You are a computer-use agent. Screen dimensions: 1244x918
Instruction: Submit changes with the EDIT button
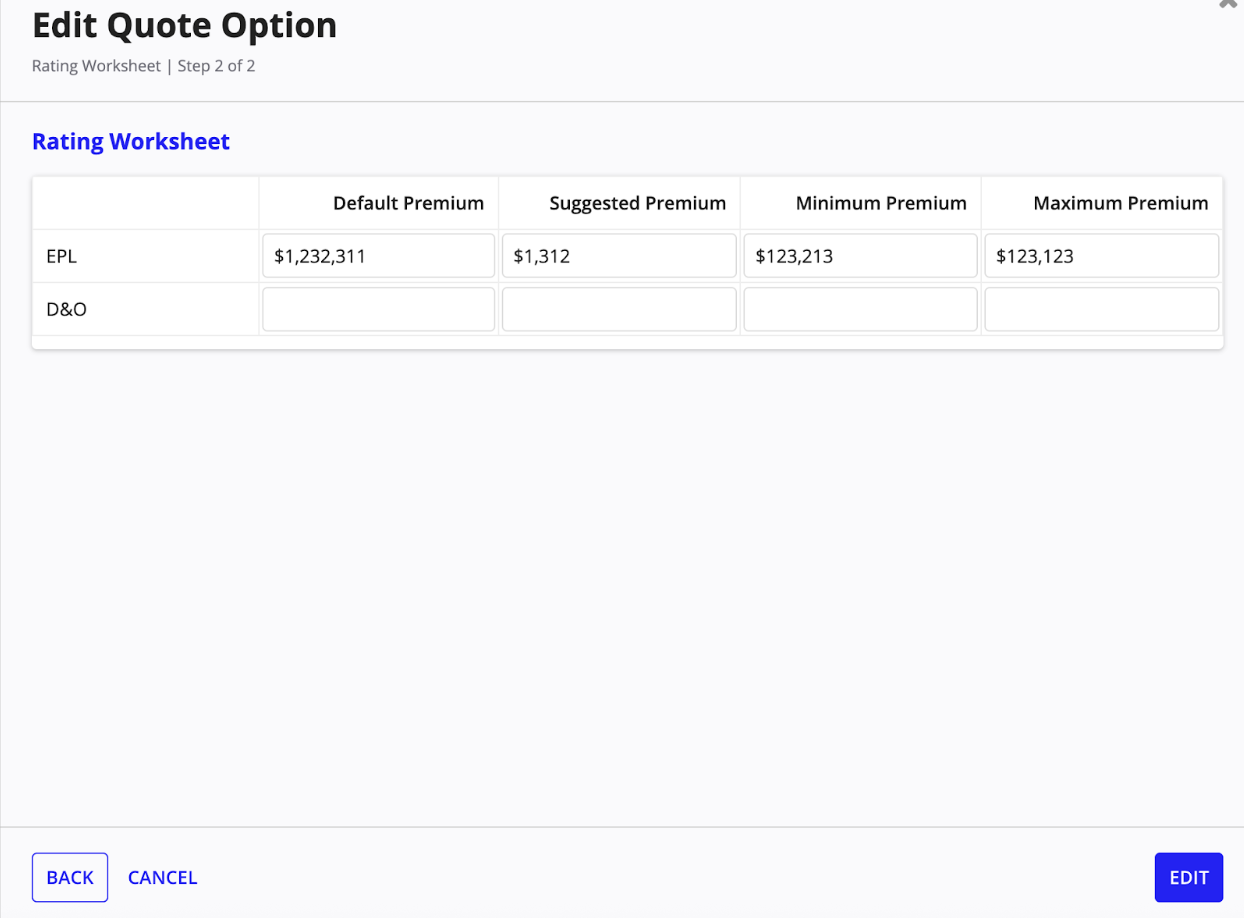1189,877
